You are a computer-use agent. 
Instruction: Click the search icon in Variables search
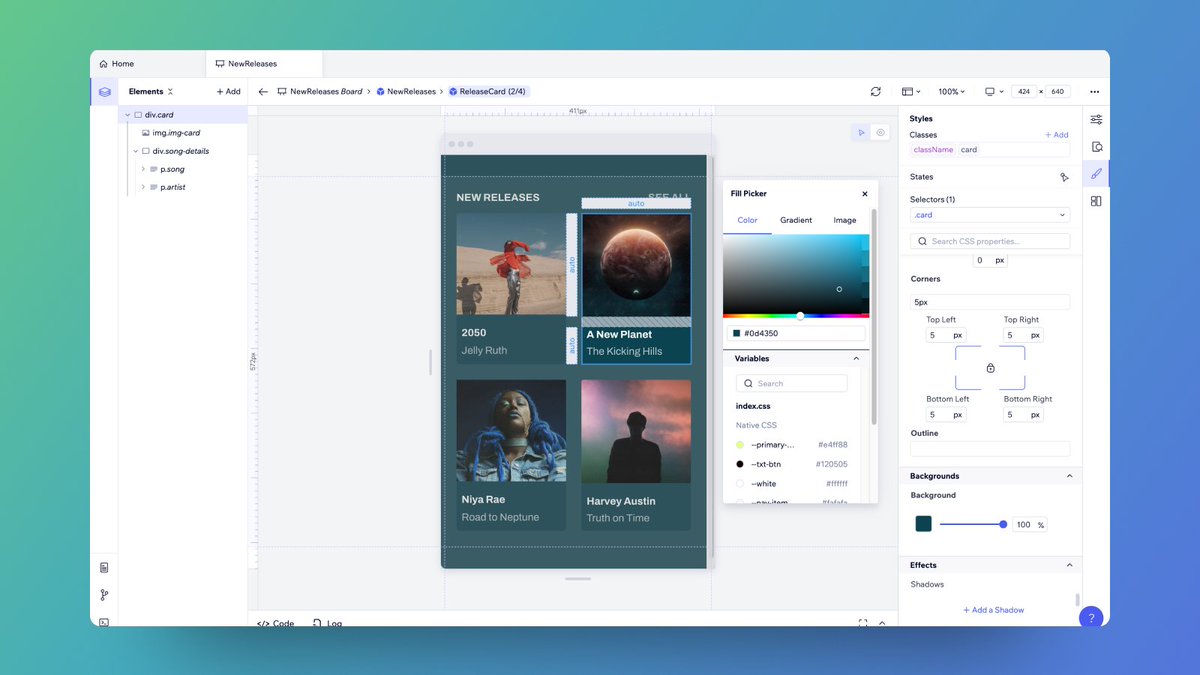pos(748,383)
